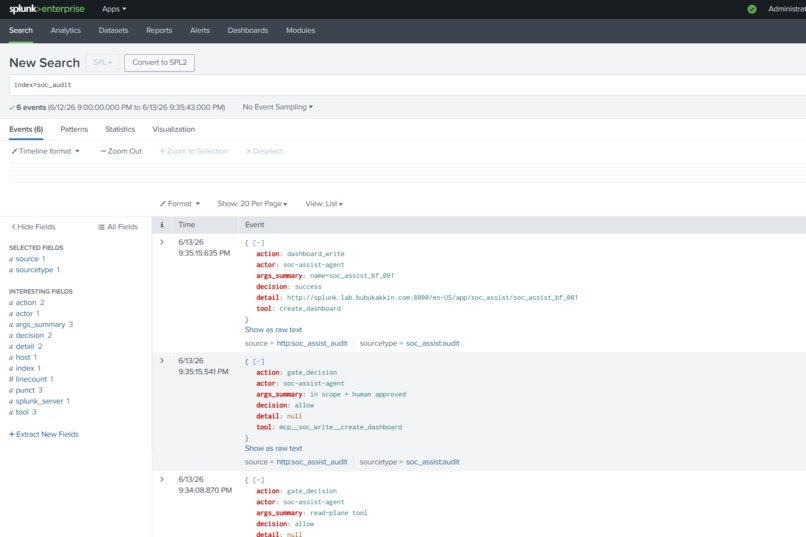The height and width of the screenshot is (537, 806).
Task: Open the Dashboards nav item
Action: click(248, 30)
